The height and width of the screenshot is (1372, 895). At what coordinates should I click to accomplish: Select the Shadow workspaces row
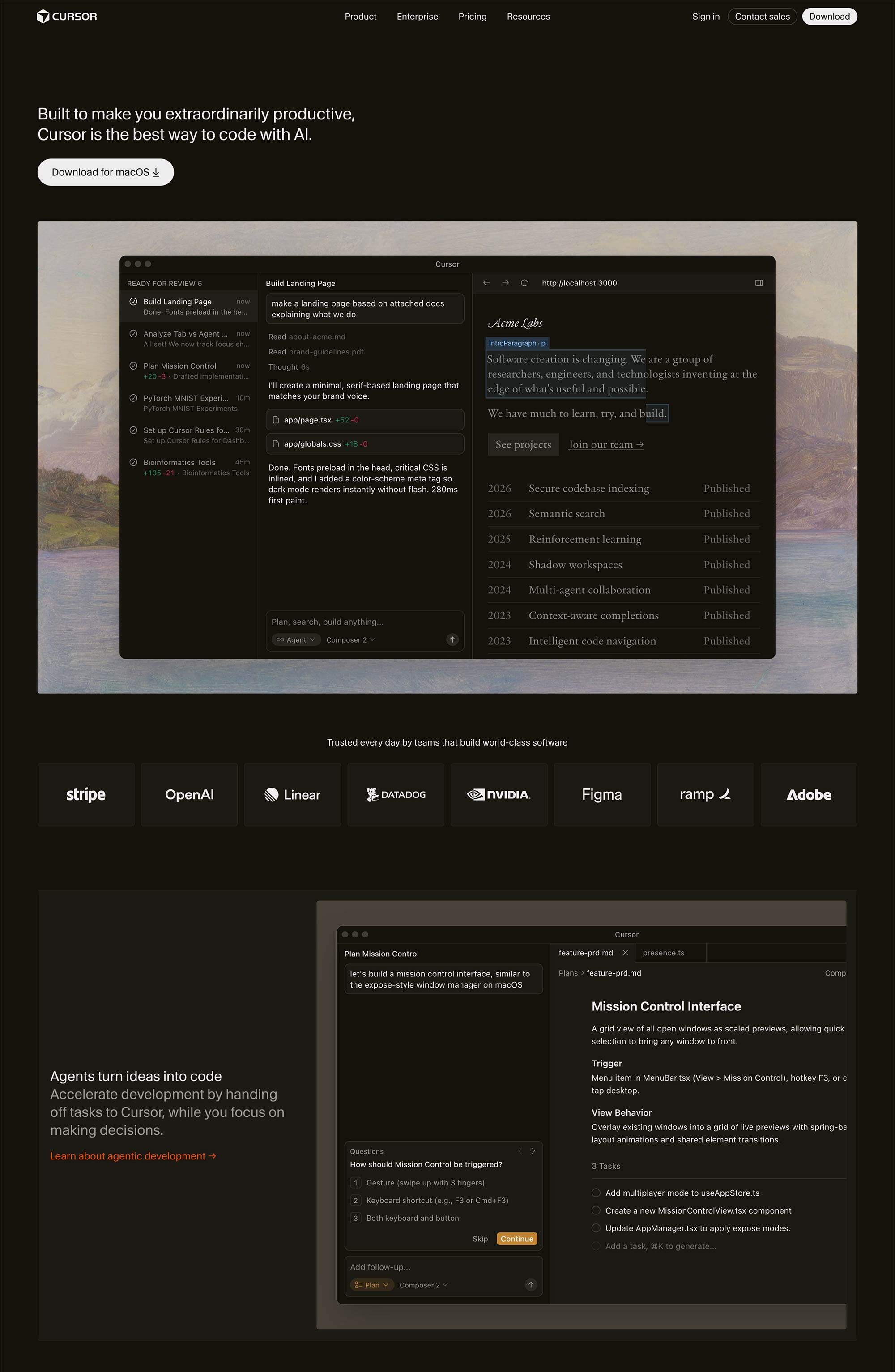pyautogui.click(x=623, y=564)
